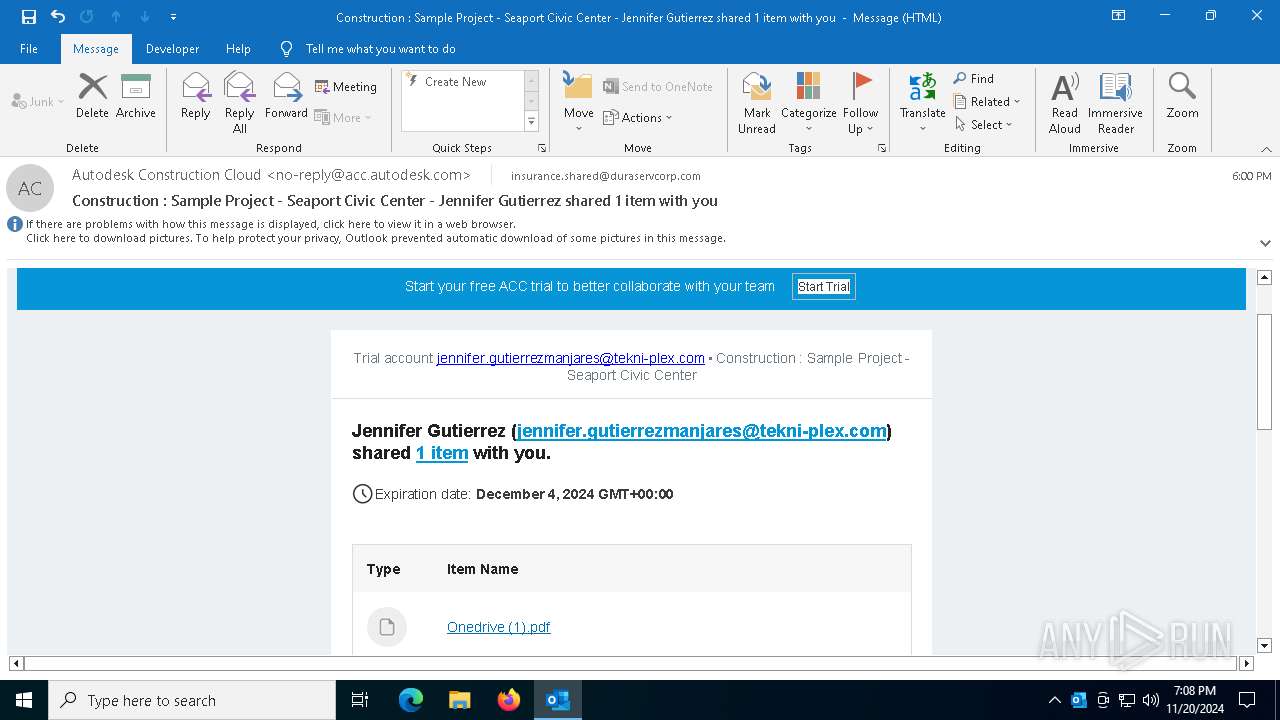1280x720 pixels.
Task: Reply to the sender
Action: pos(196,96)
